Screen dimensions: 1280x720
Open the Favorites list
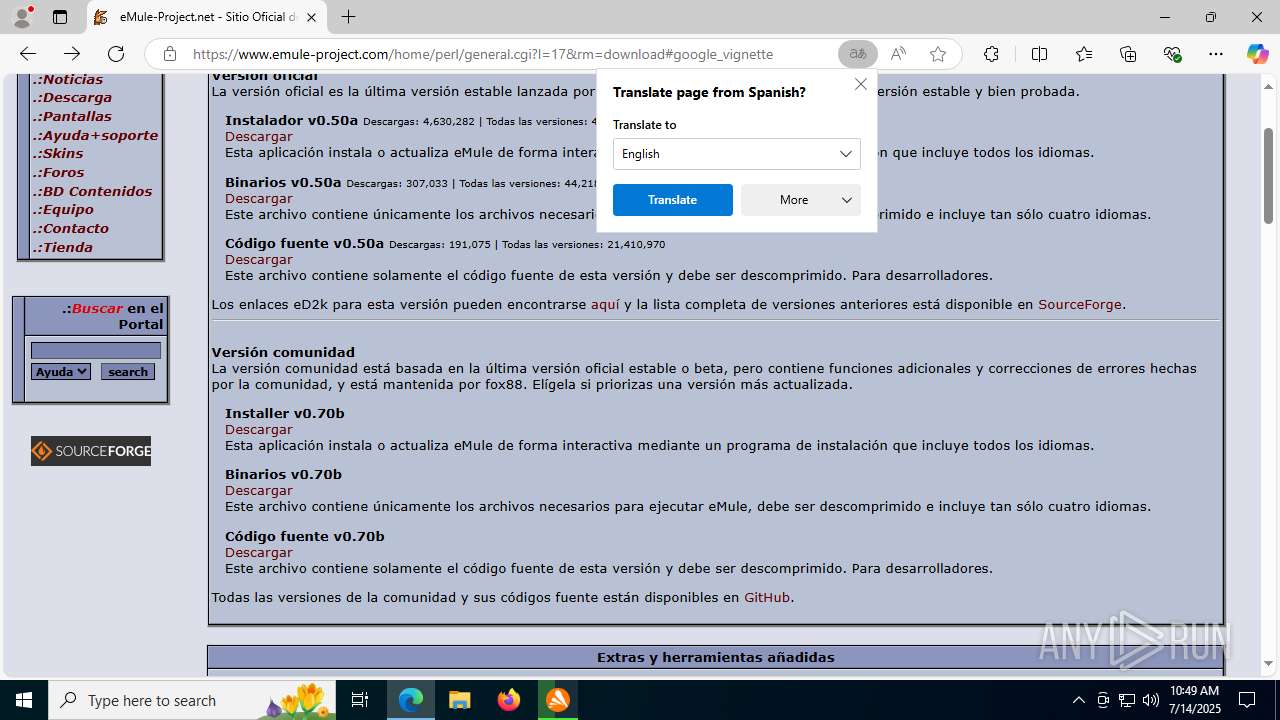[x=1084, y=54]
